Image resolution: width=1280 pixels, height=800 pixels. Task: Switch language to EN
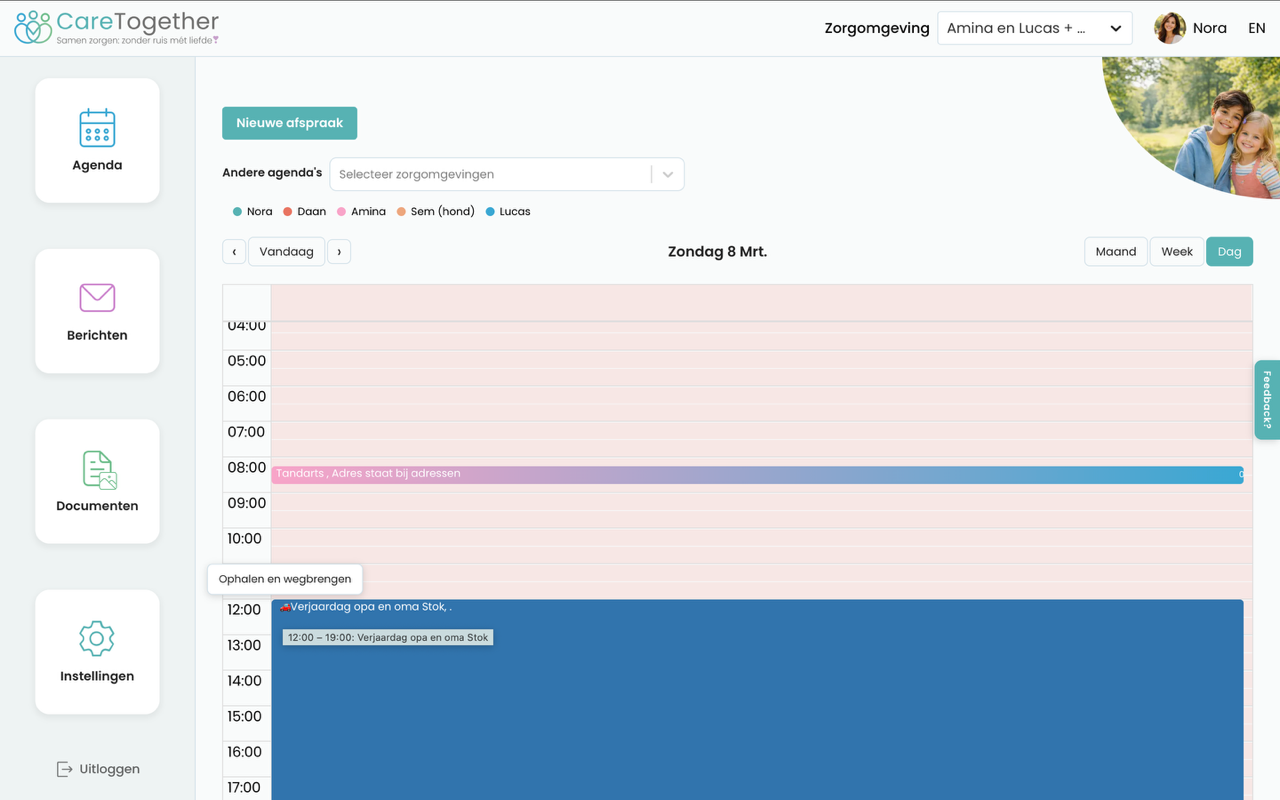pos(1257,28)
